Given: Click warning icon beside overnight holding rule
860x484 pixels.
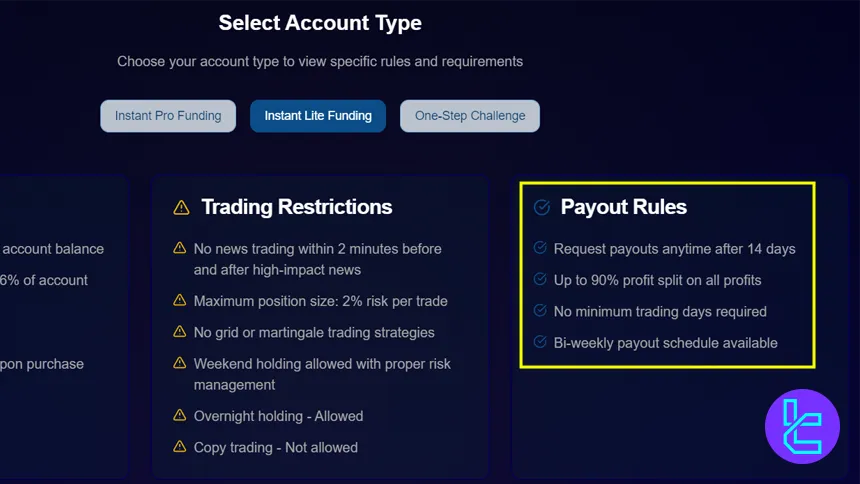Looking at the screenshot, I should [x=180, y=416].
